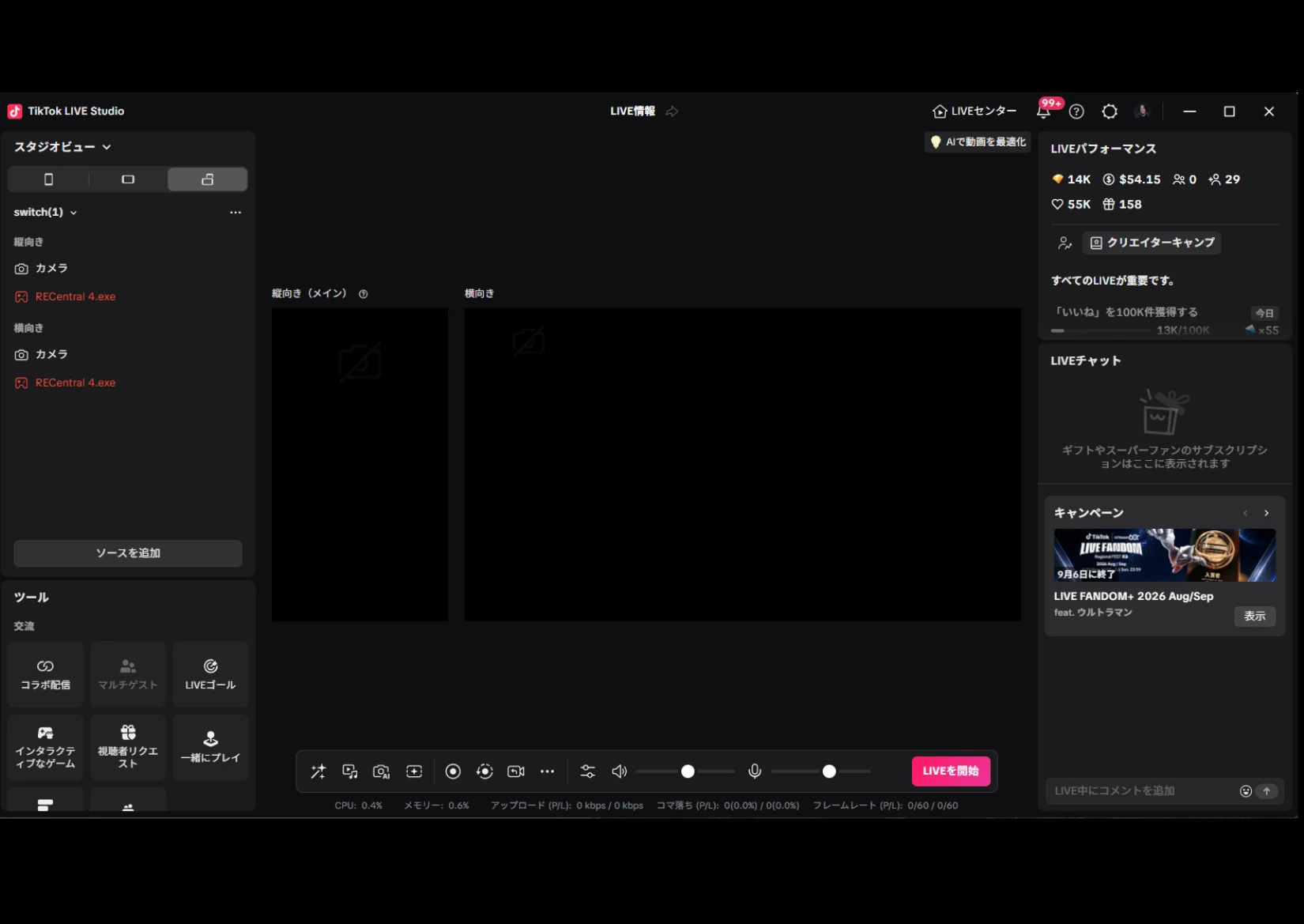Click the replay capture icon
Screen dimensions: 1304x924
[x=484, y=771]
